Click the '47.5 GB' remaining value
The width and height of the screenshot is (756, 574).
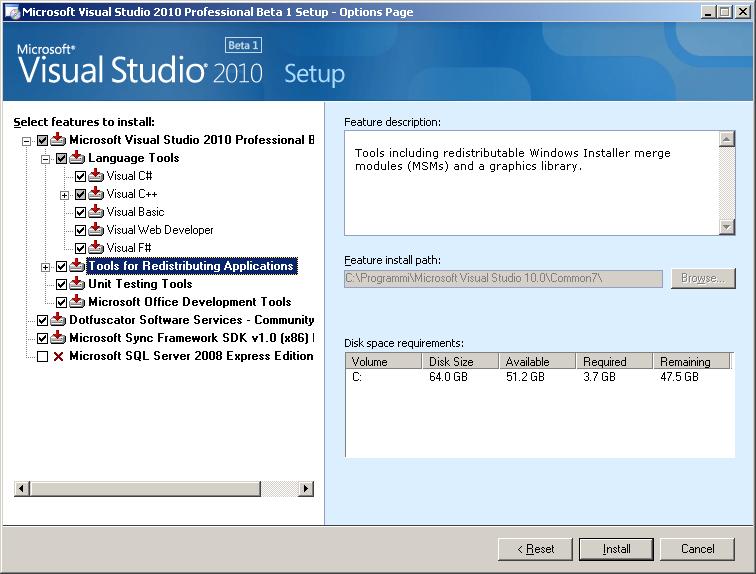[679, 377]
